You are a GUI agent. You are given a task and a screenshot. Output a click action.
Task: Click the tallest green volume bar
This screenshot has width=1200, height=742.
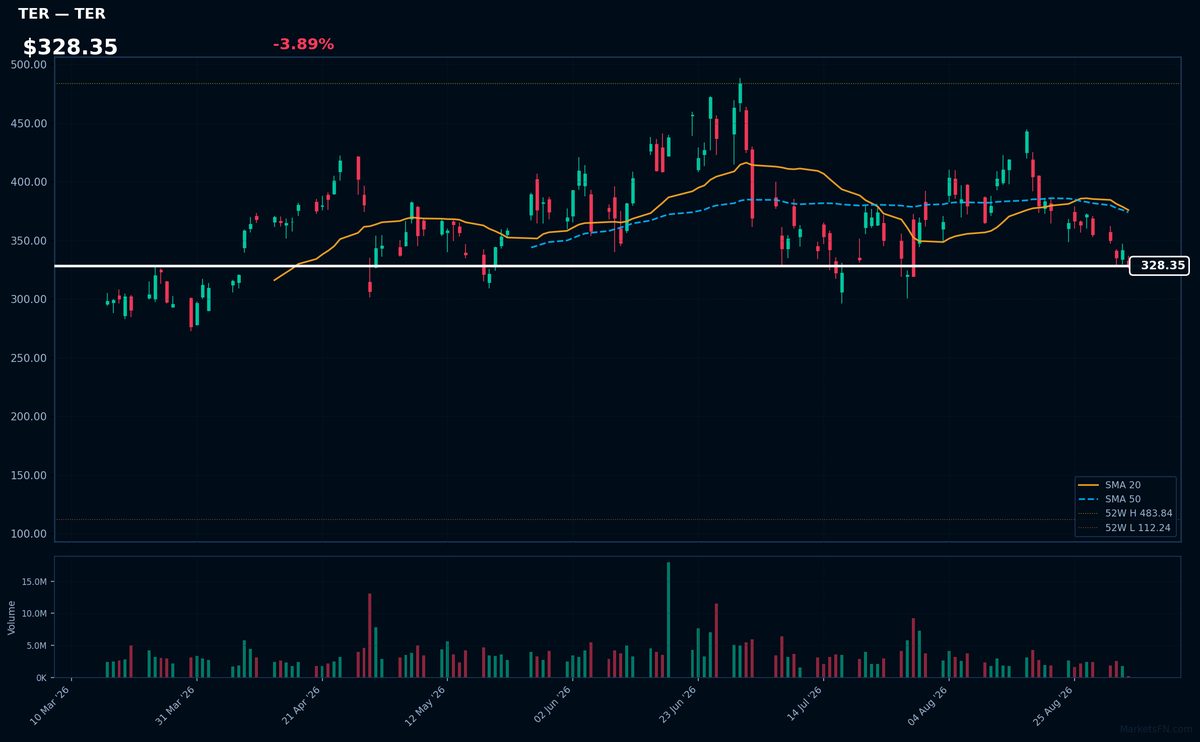[x=668, y=620]
